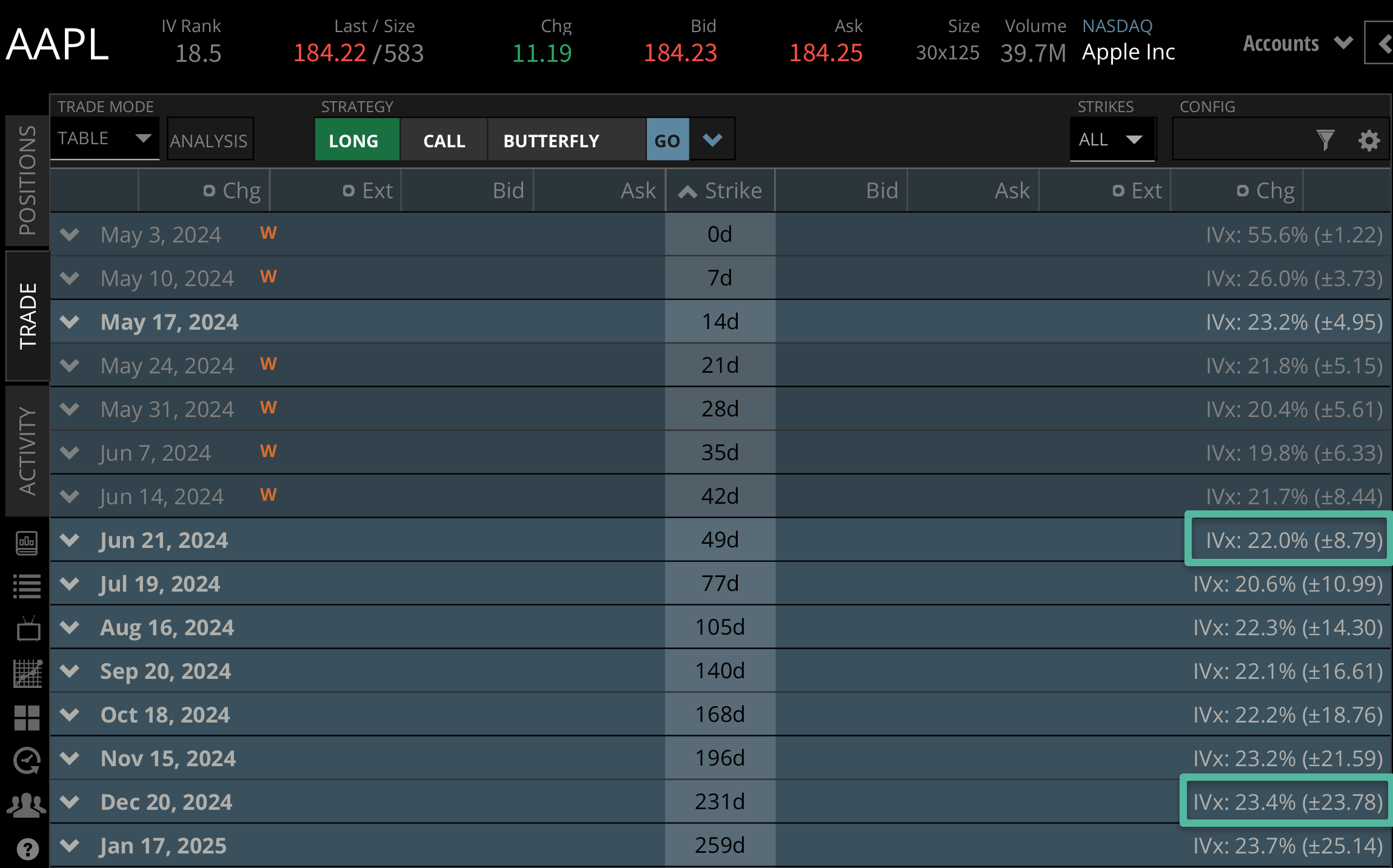Open the STRIKES ALL dropdown
Image resolution: width=1393 pixels, height=868 pixels.
1112,139
